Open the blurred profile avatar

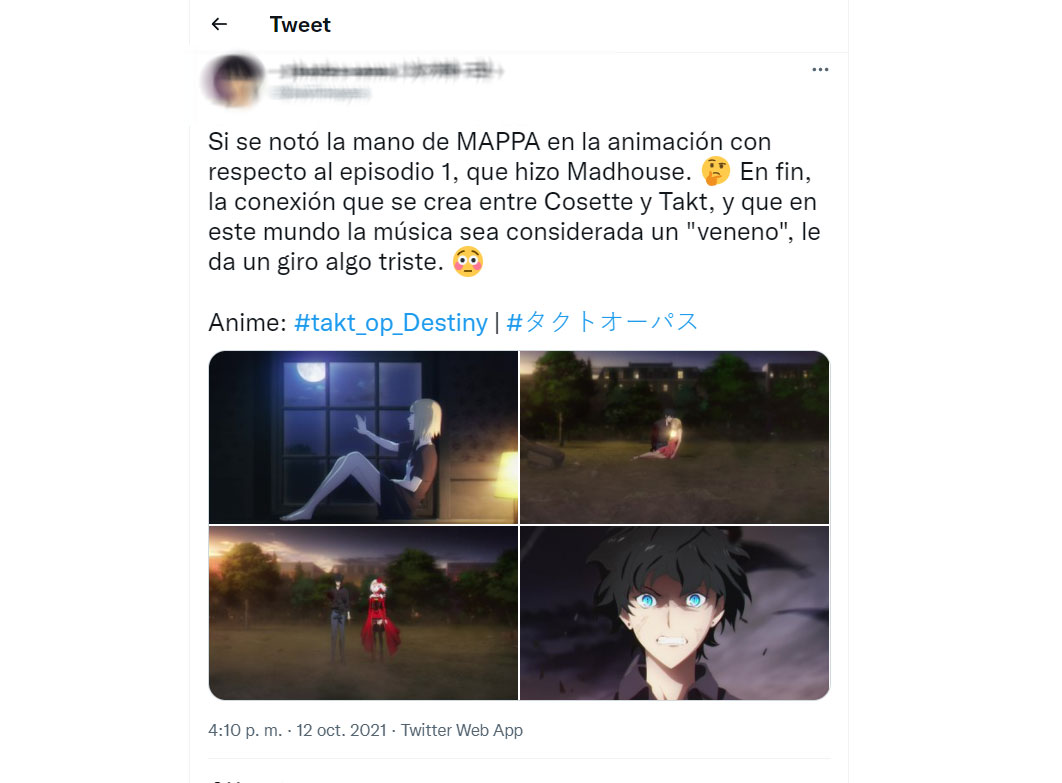(234, 81)
